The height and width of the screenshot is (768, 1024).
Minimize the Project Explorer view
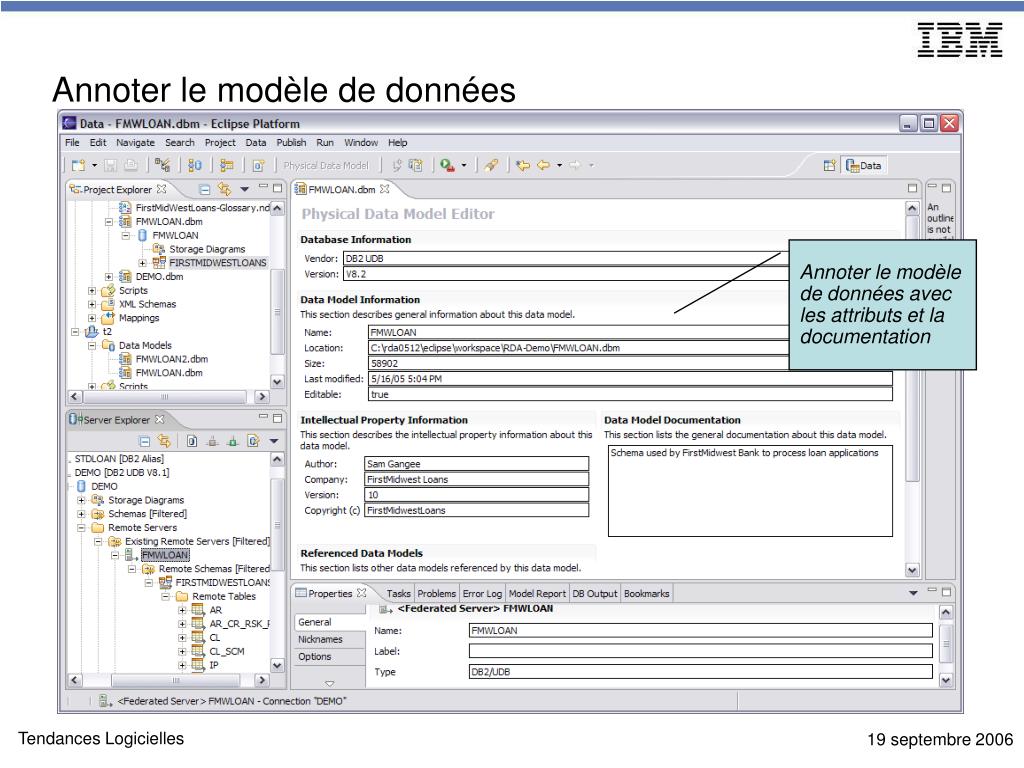point(263,187)
